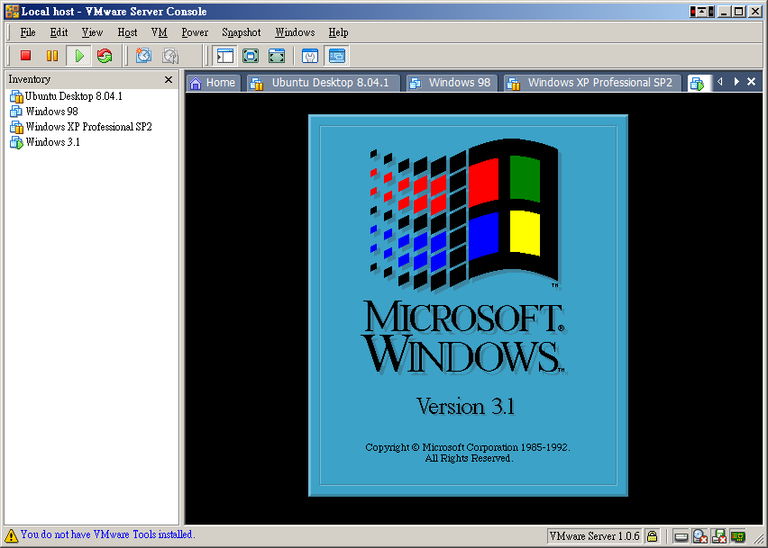Viewport: 768px width, 548px height.
Task: Click 'You do not have VMware Tools installed' message
Action: (x=108, y=534)
